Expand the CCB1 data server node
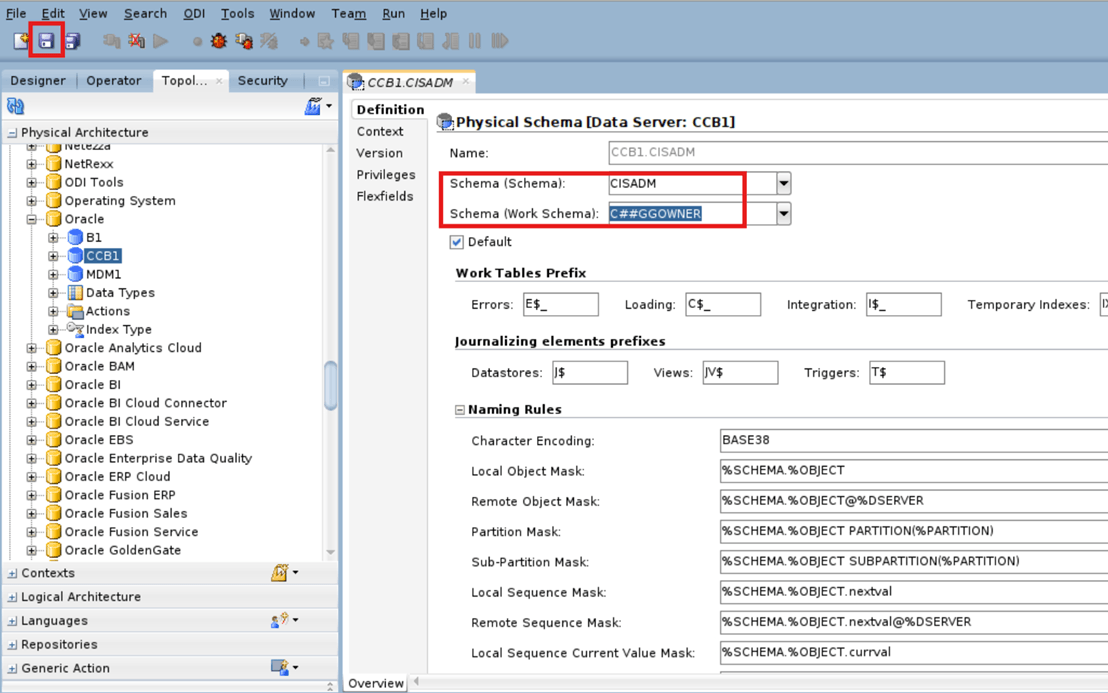This screenshot has width=1108, height=693. coord(53,256)
